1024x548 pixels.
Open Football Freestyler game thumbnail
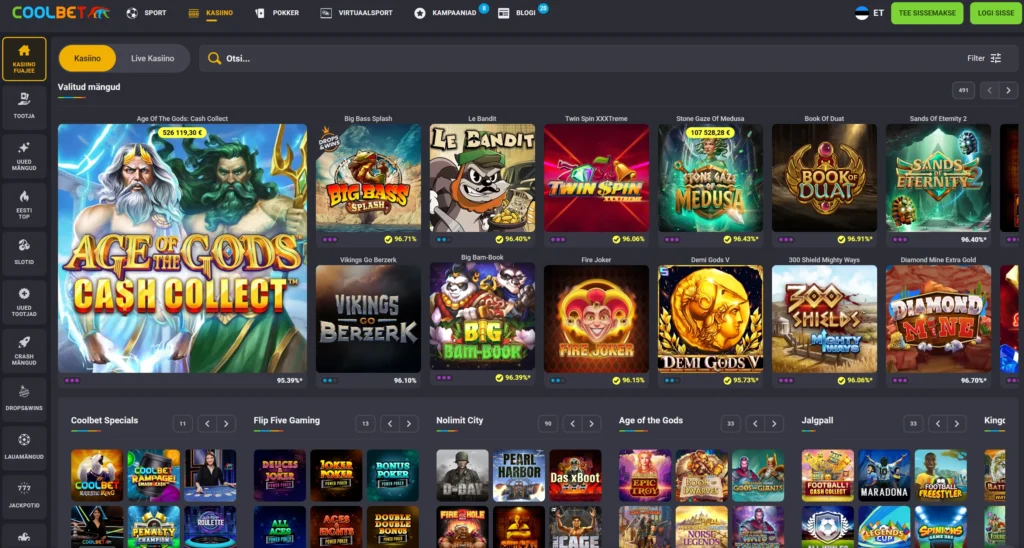click(940, 475)
